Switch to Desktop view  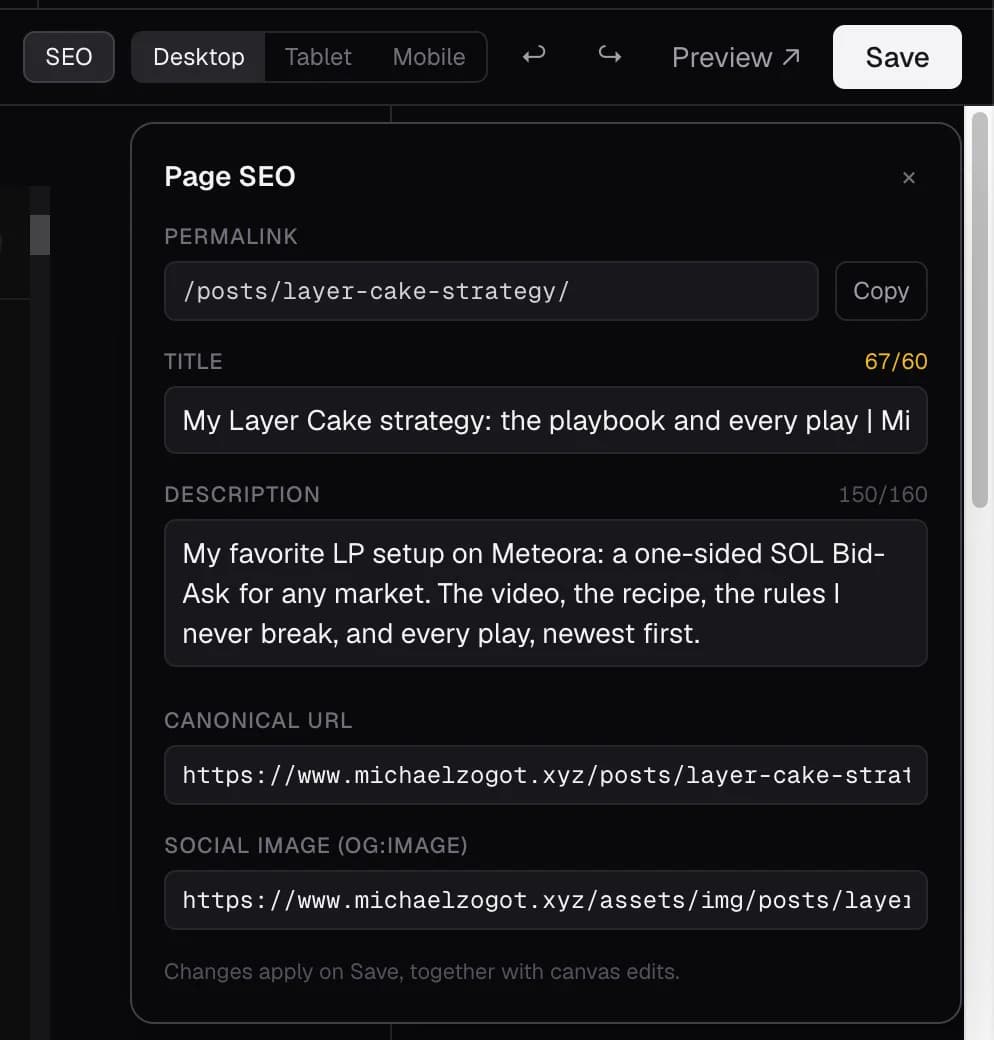coord(199,57)
